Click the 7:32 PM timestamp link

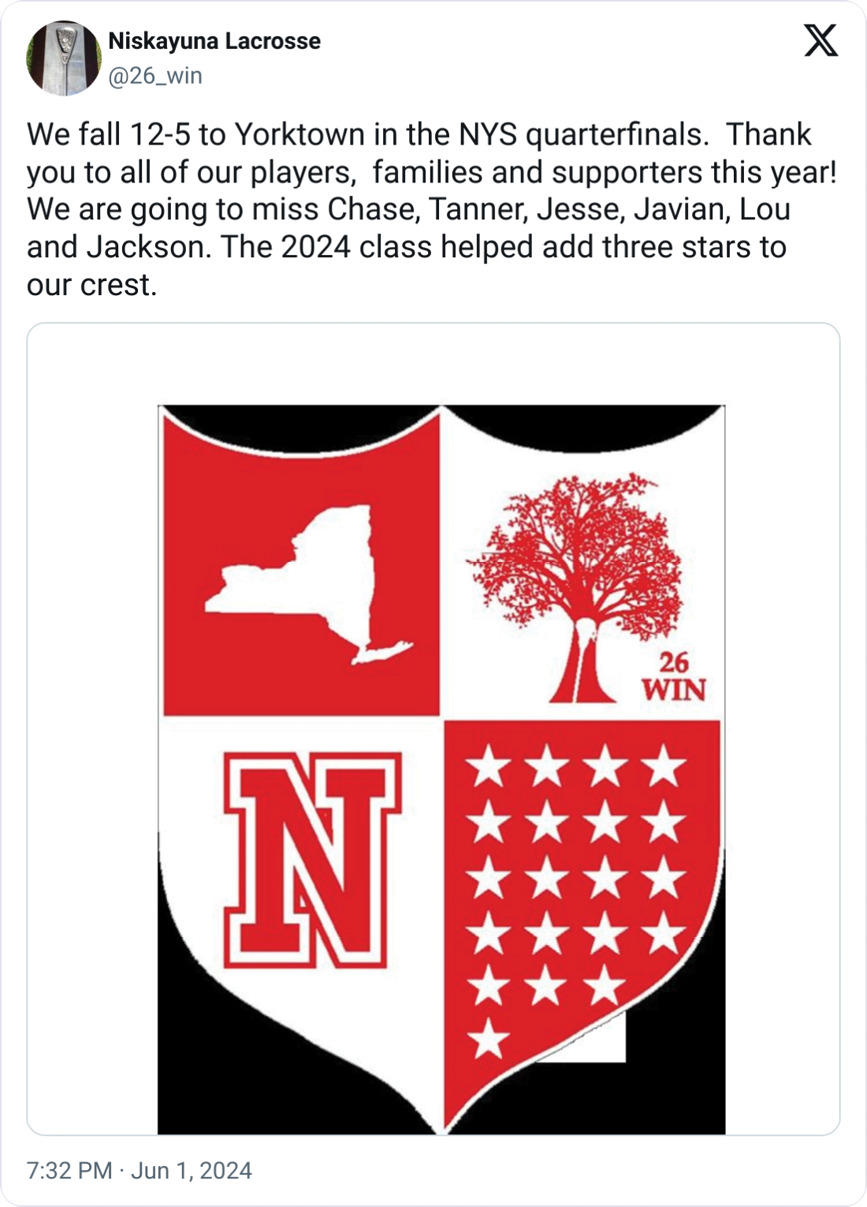tap(69, 1170)
